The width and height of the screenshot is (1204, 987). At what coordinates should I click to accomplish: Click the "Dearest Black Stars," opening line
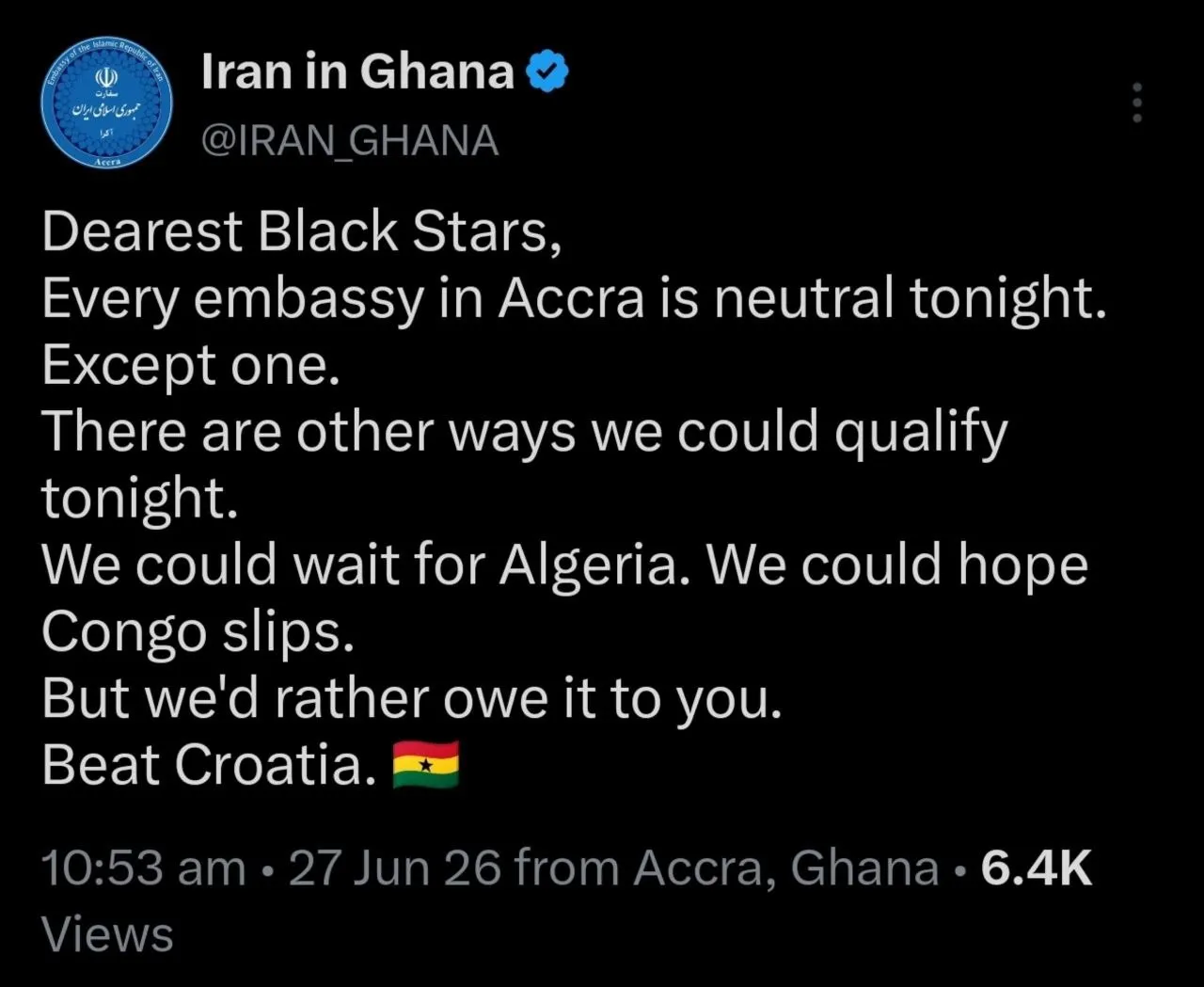pos(302,231)
